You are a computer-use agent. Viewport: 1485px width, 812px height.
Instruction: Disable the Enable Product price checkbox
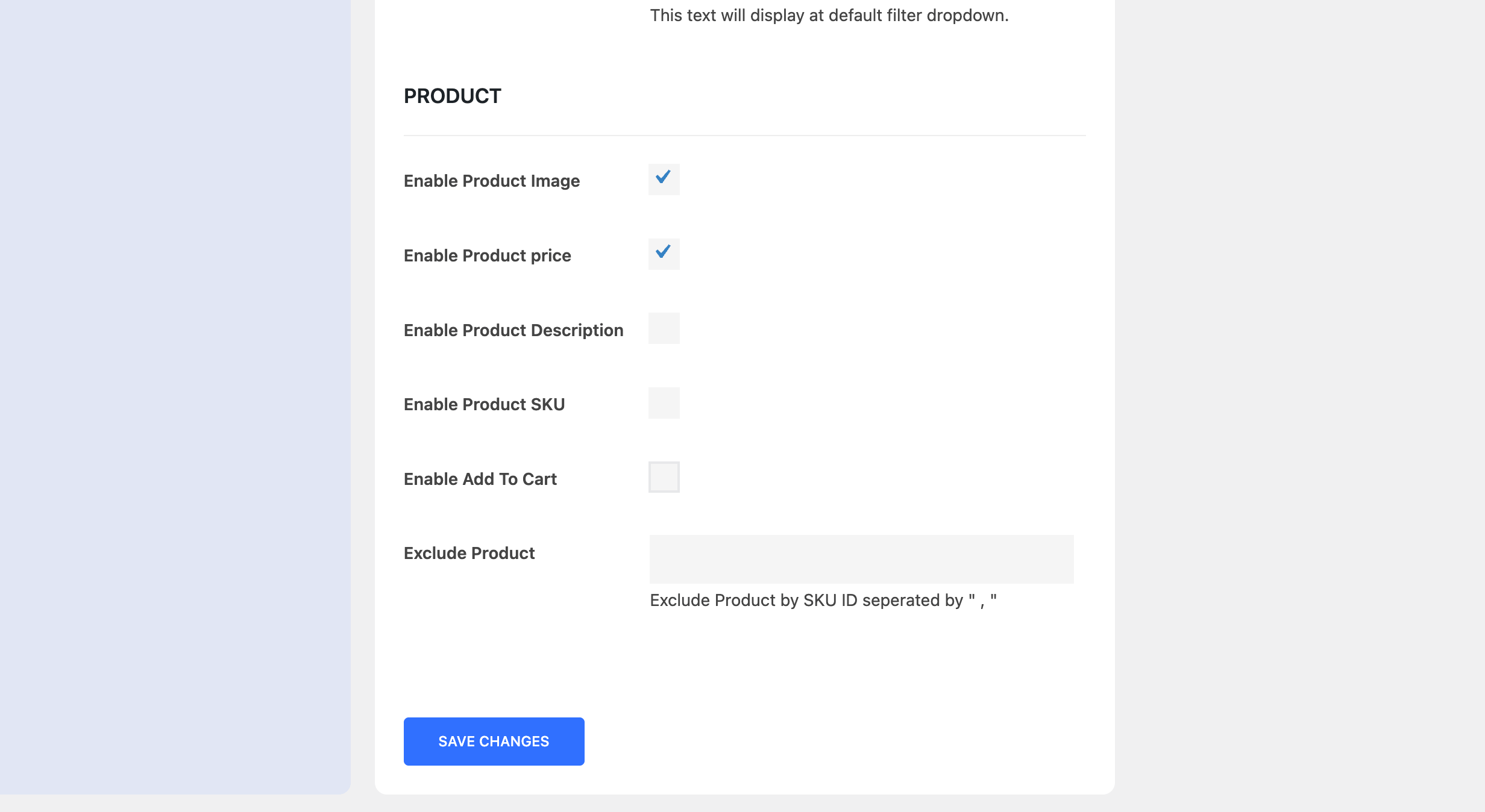pyautogui.click(x=664, y=254)
